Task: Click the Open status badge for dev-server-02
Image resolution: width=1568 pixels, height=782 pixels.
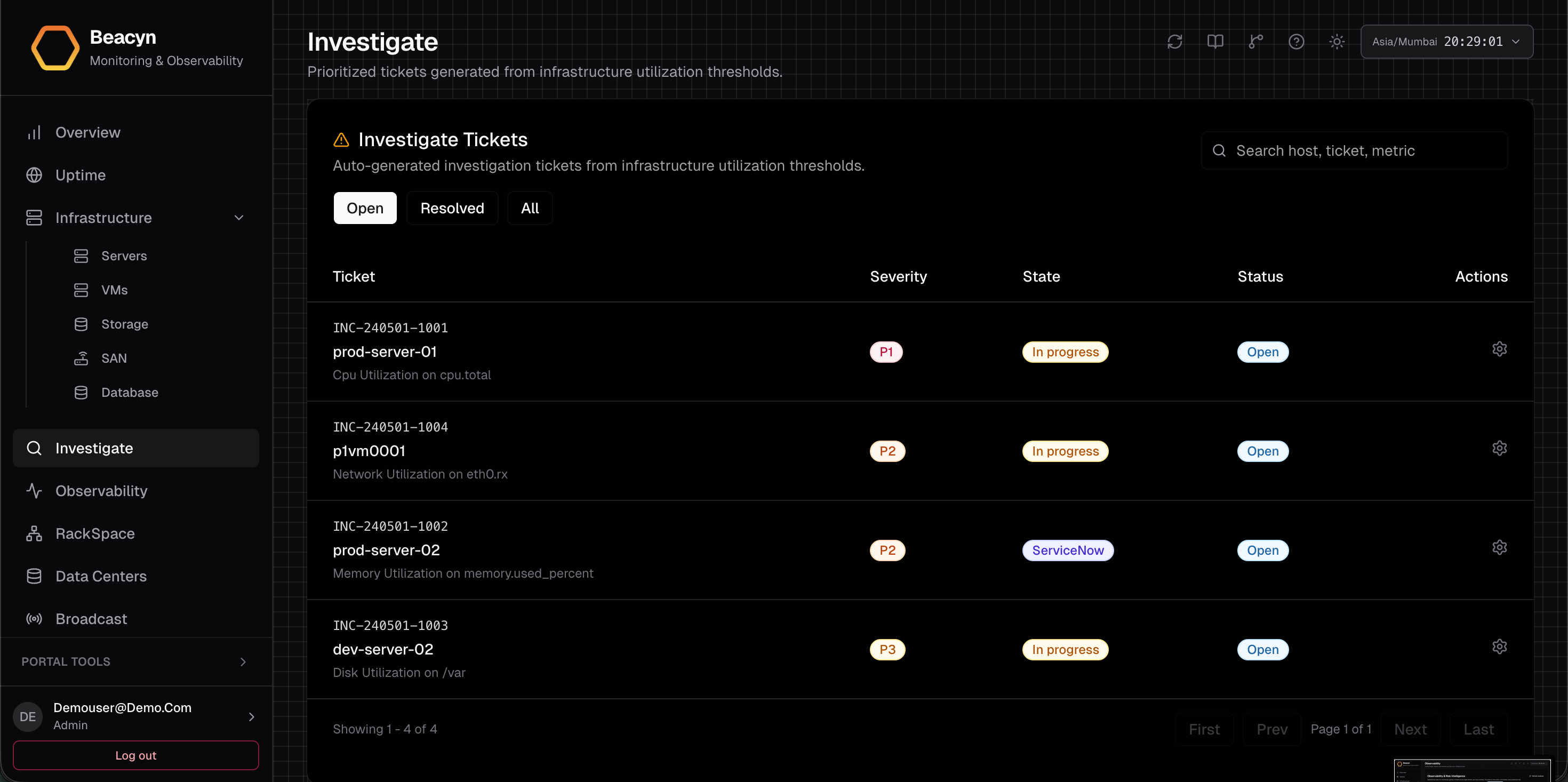Action: (1262, 650)
